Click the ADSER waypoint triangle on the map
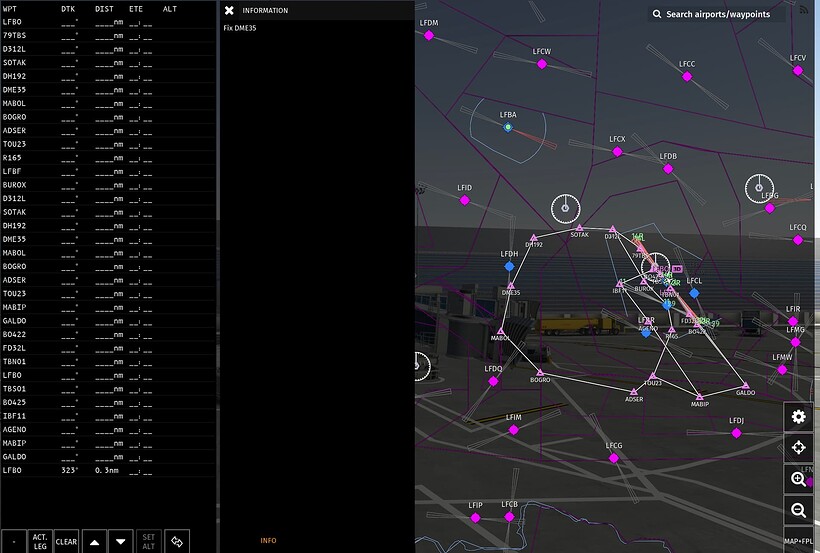 (x=633, y=392)
